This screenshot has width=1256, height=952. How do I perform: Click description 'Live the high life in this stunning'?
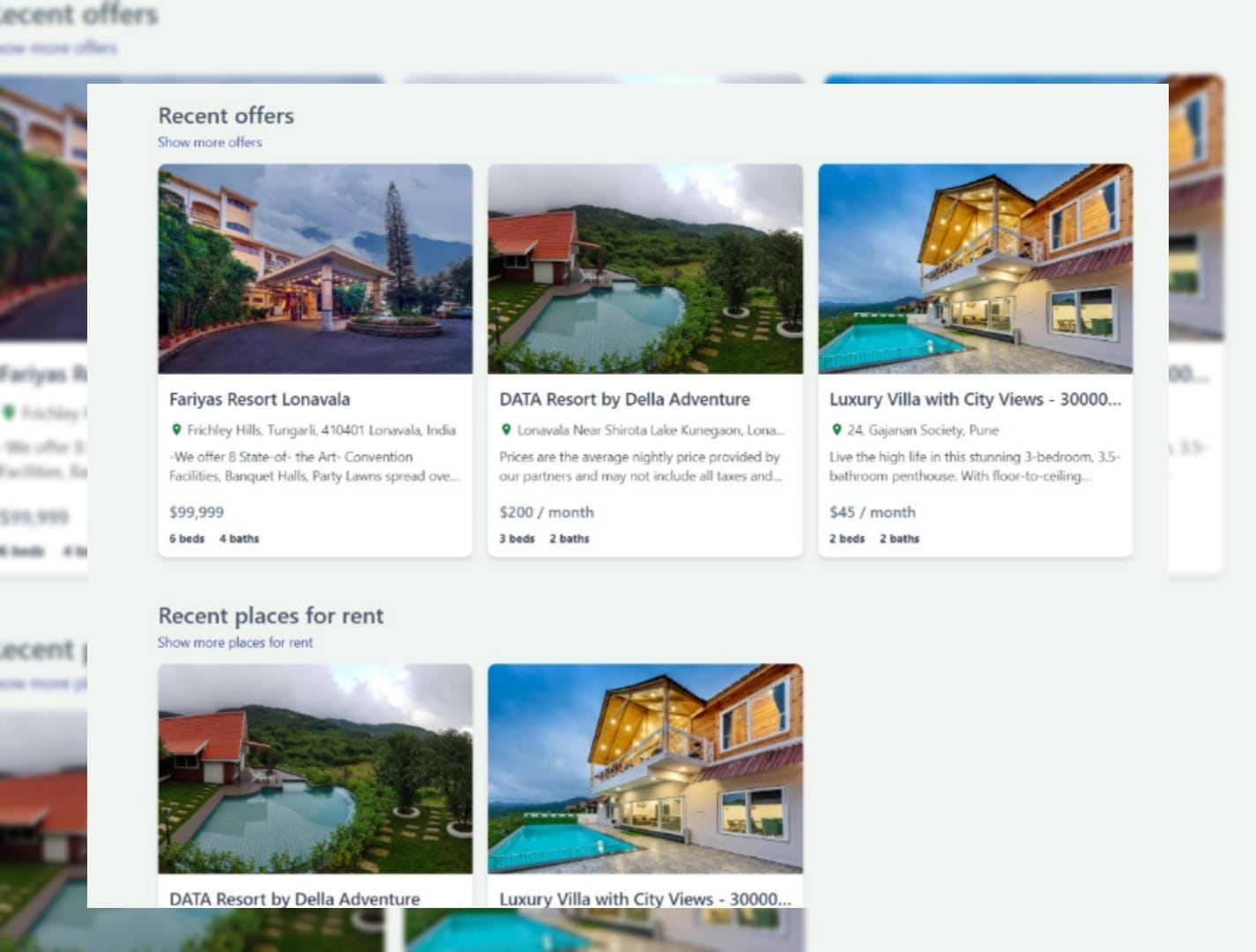pos(975,466)
